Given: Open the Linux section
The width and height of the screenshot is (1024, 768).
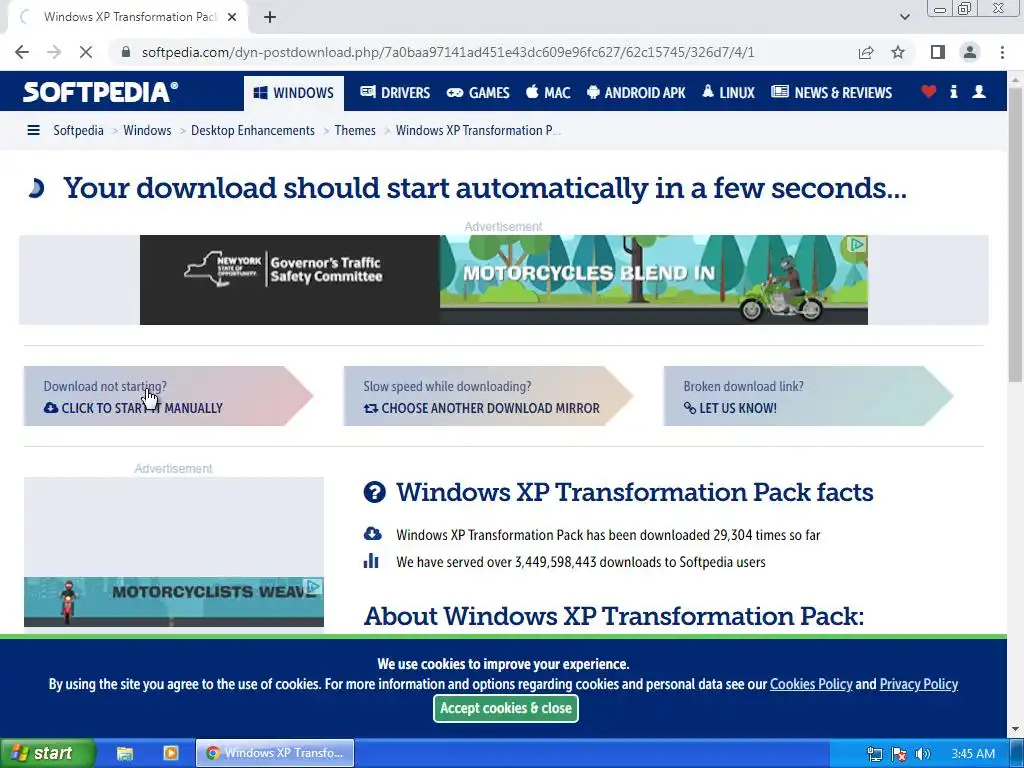Looking at the screenshot, I should pos(728,93).
